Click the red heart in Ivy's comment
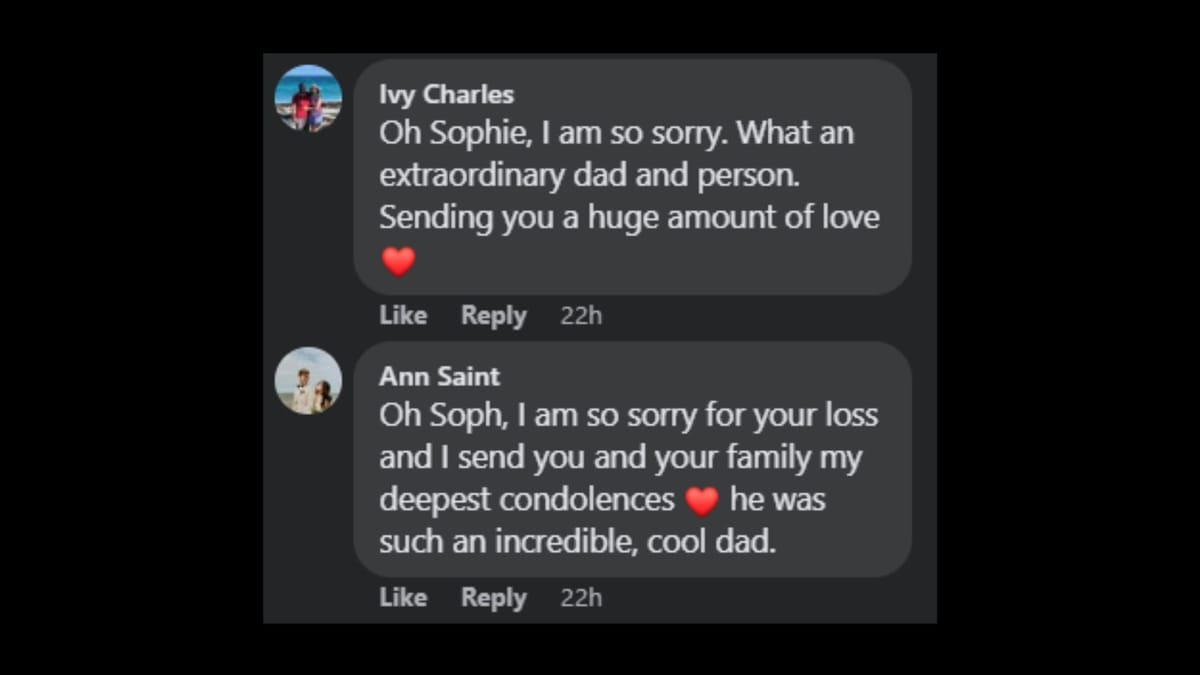Screen dimensions: 1200x675 pyautogui.click(x=398, y=262)
